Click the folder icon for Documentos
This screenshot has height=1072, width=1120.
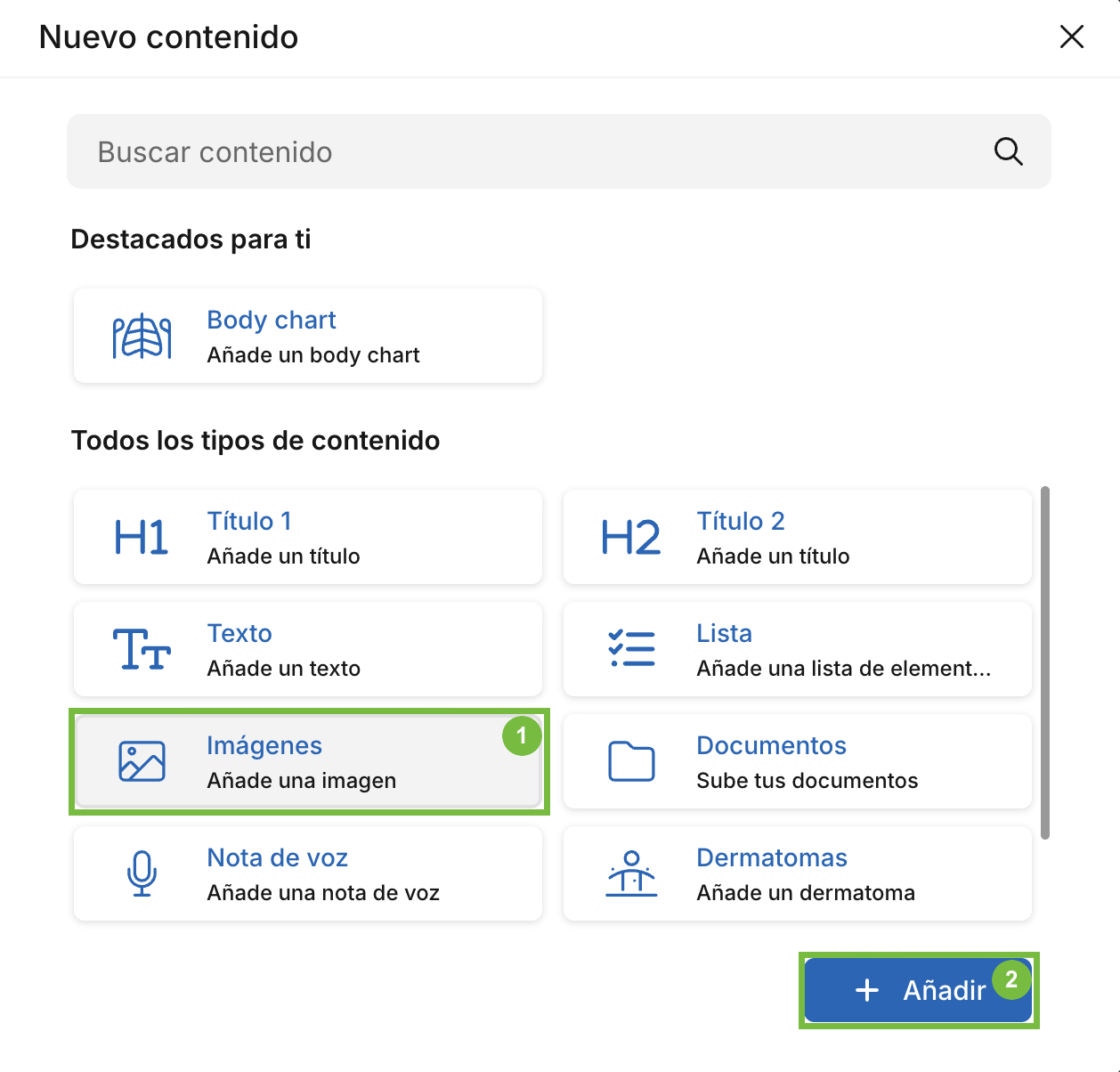coord(631,761)
